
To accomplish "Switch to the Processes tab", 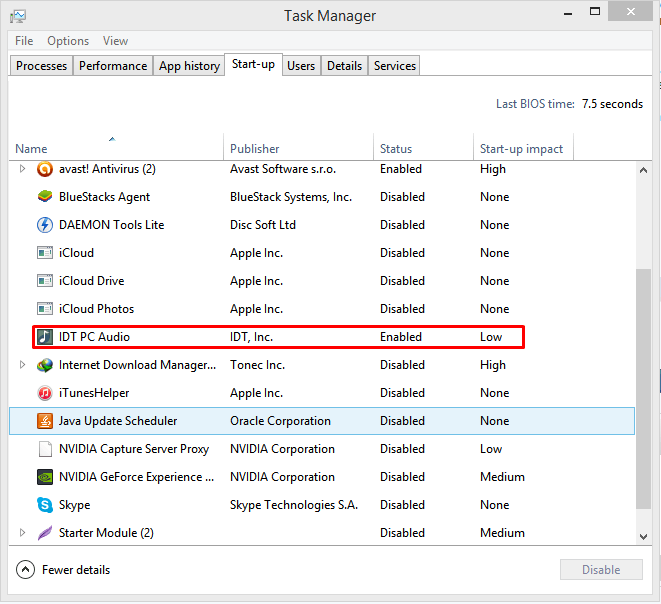I will (41, 66).
